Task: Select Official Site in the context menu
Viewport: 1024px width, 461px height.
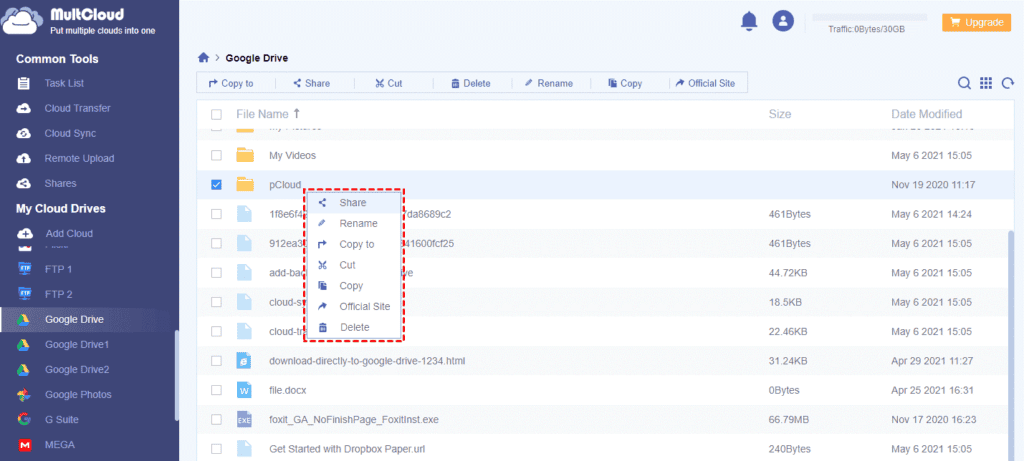Action: tap(353, 306)
